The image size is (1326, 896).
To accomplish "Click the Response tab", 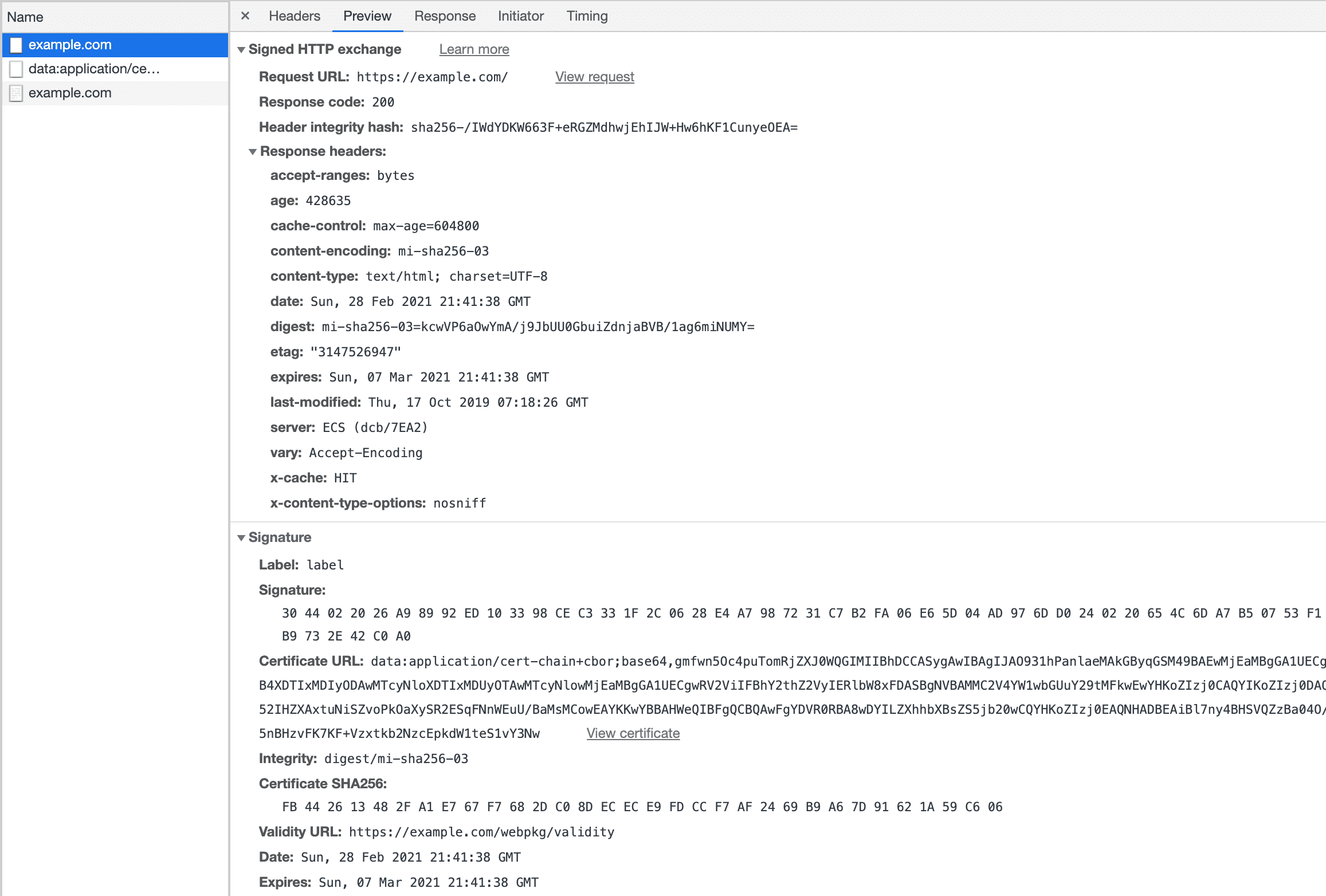I will [444, 16].
